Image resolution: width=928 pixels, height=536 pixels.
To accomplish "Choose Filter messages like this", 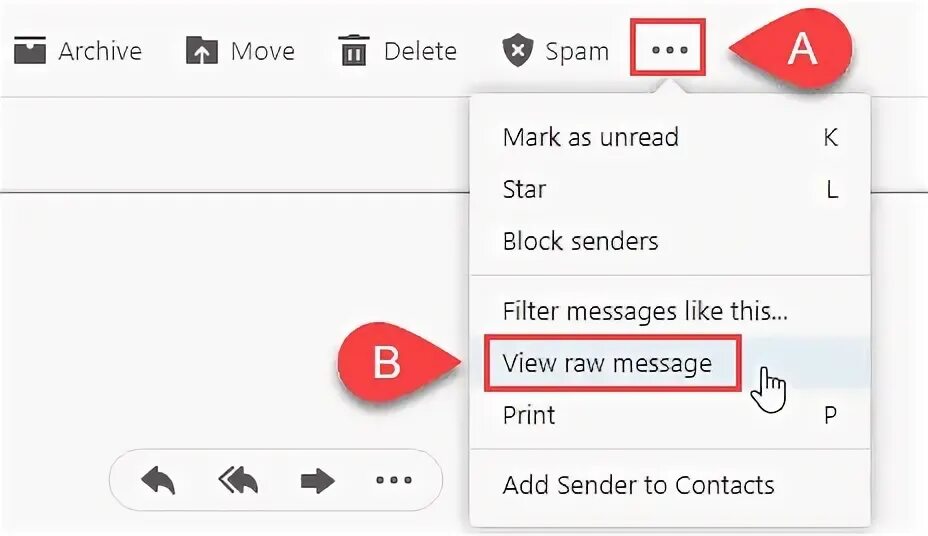I will (670, 311).
